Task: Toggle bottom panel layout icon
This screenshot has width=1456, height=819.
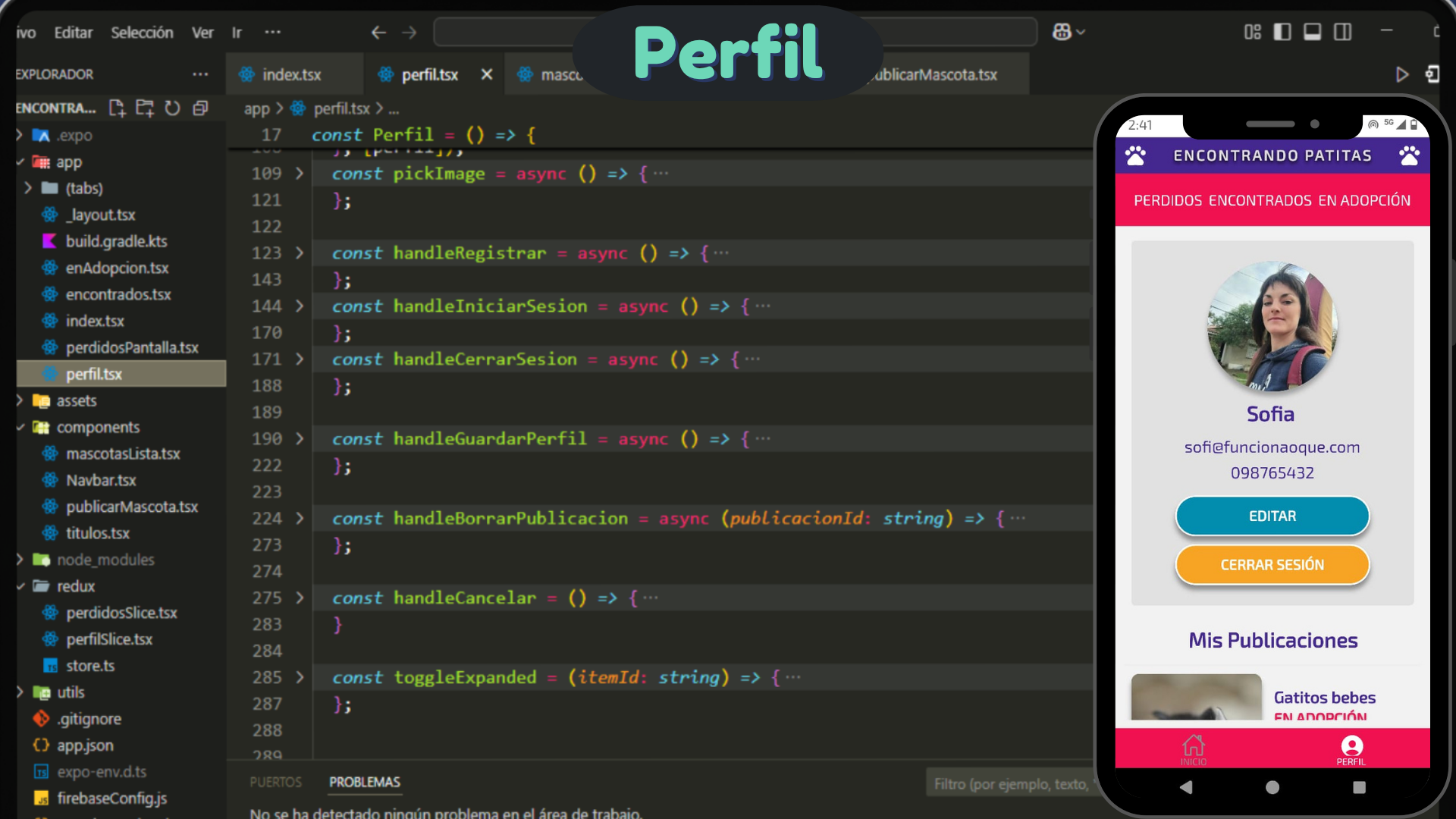Action: 1313,32
